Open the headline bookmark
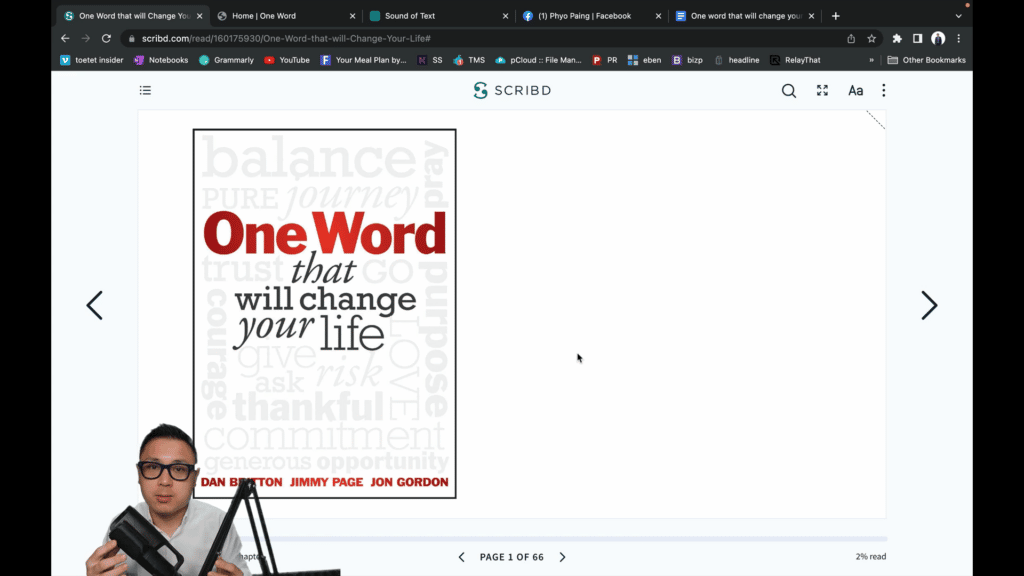 click(737, 60)
